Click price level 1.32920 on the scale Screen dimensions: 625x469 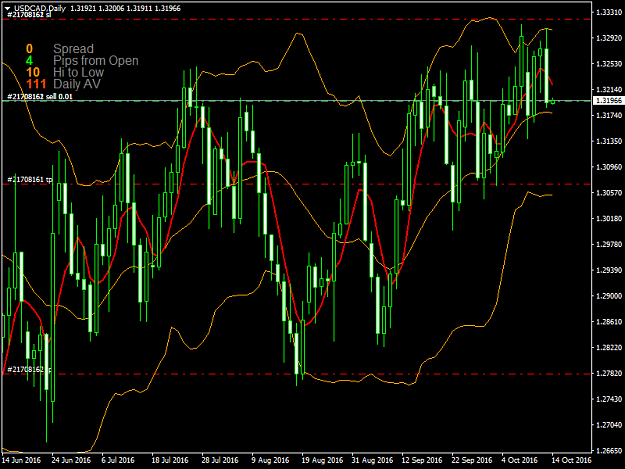pyautogui.click(x=609, y=38)
